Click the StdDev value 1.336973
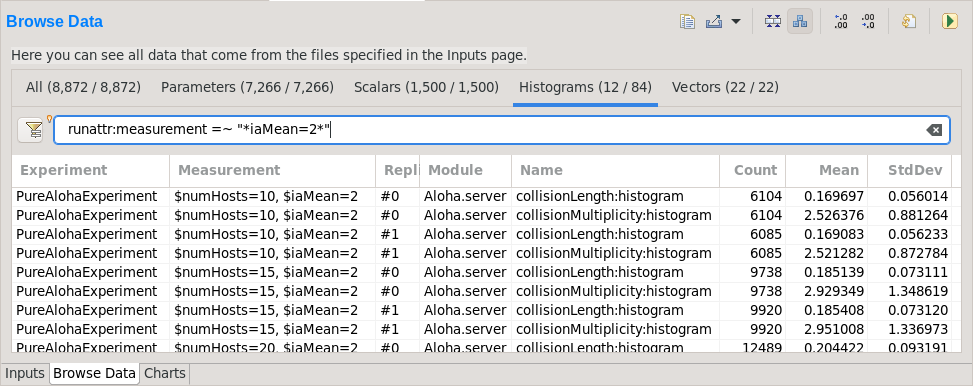This screenshot has height=386, width=973. (918, 330)
